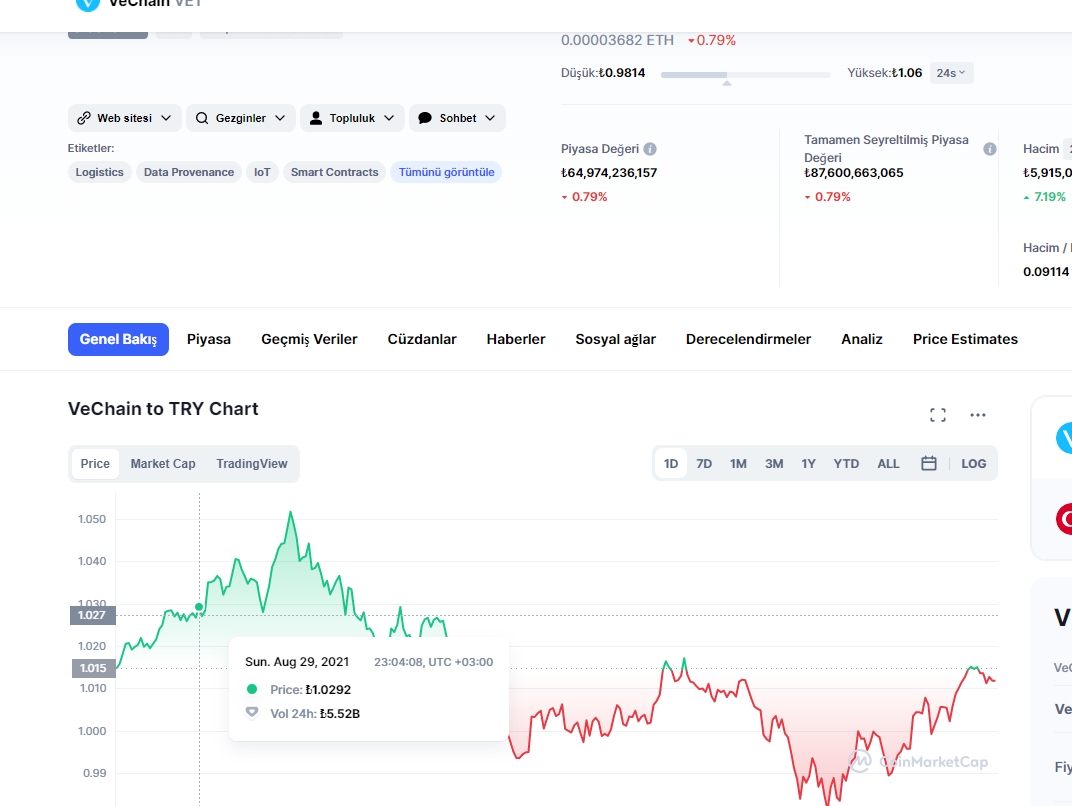Click the VeChain logo at page top
The height and width of the screenshot is (806, 1072).
pyautogui.click(x=88, y=4)
